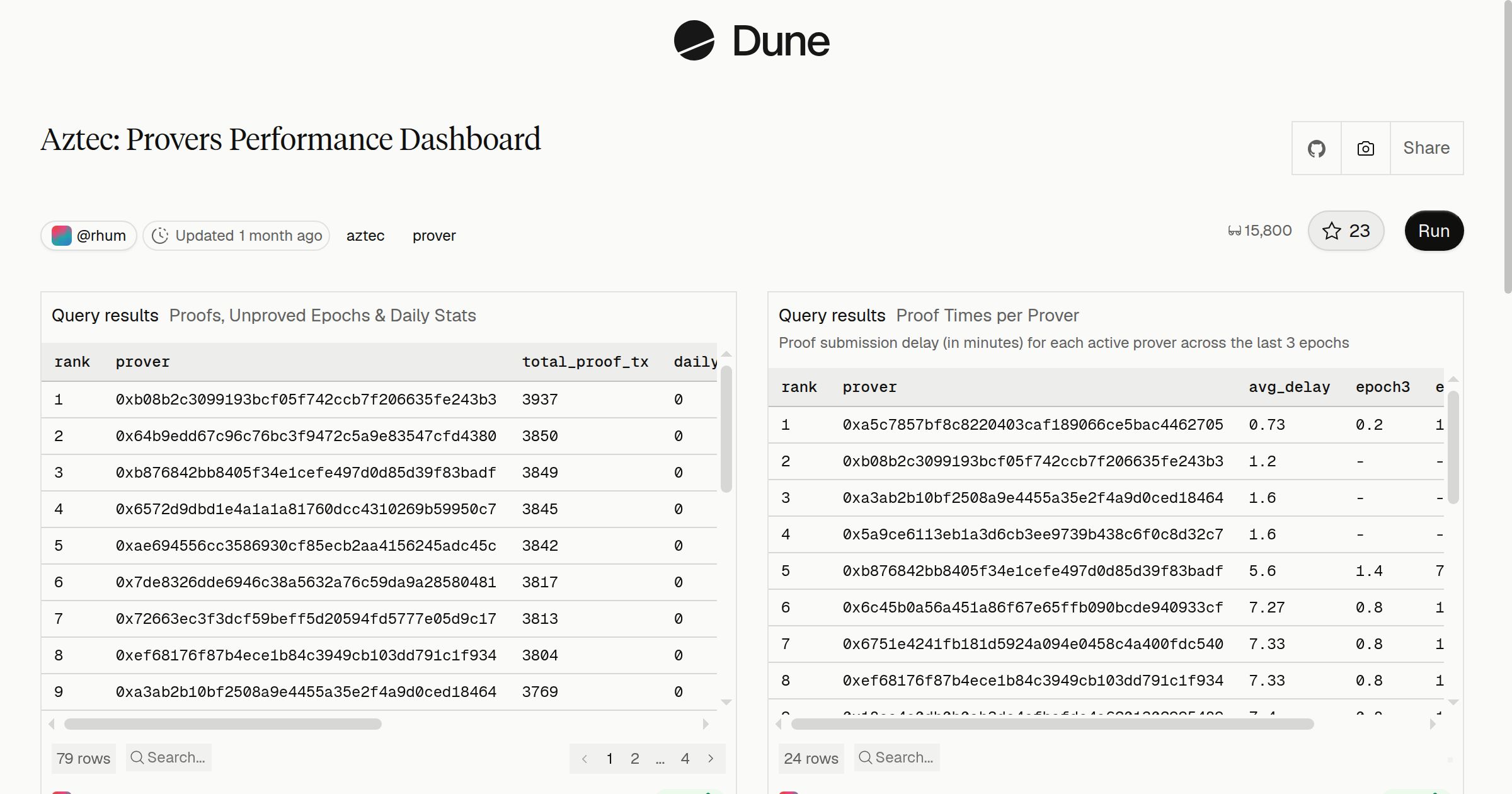The image size is (1512, 794).
Task: Star the dashboard with 23 stars
Action: [x=1346, y=231]
